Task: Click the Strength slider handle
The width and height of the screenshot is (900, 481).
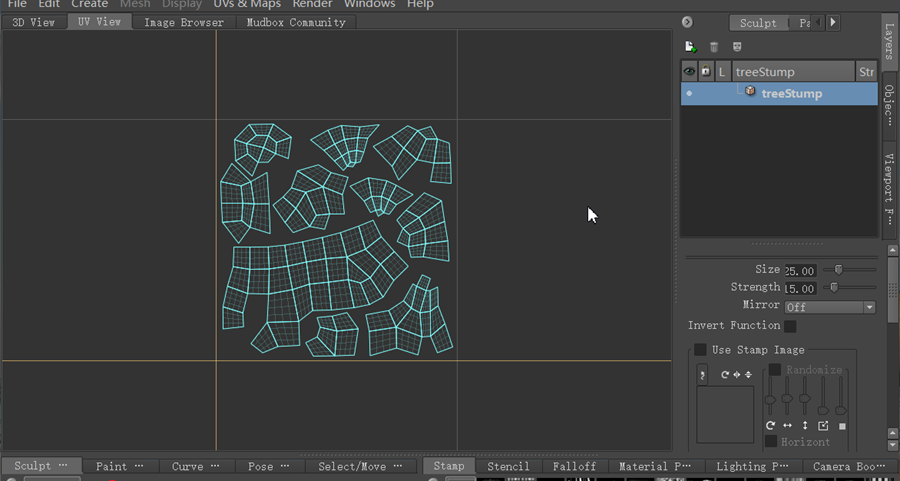Action: pyautogui.click(x=834, y=287)
